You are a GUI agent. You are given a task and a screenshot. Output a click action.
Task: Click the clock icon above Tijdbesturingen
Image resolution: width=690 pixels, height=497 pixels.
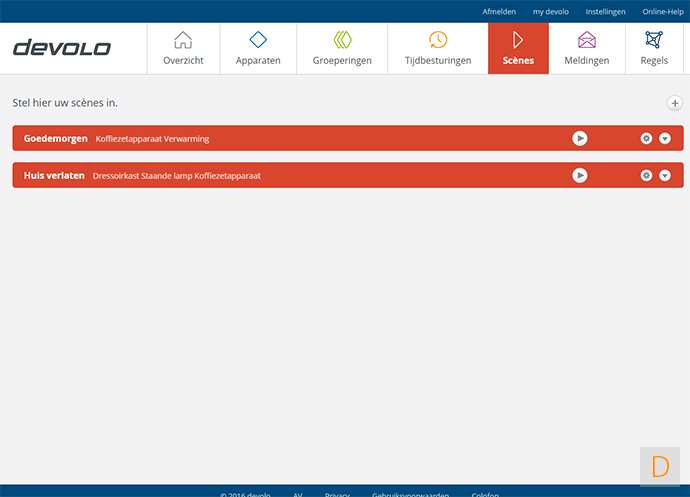coord(438,40)
